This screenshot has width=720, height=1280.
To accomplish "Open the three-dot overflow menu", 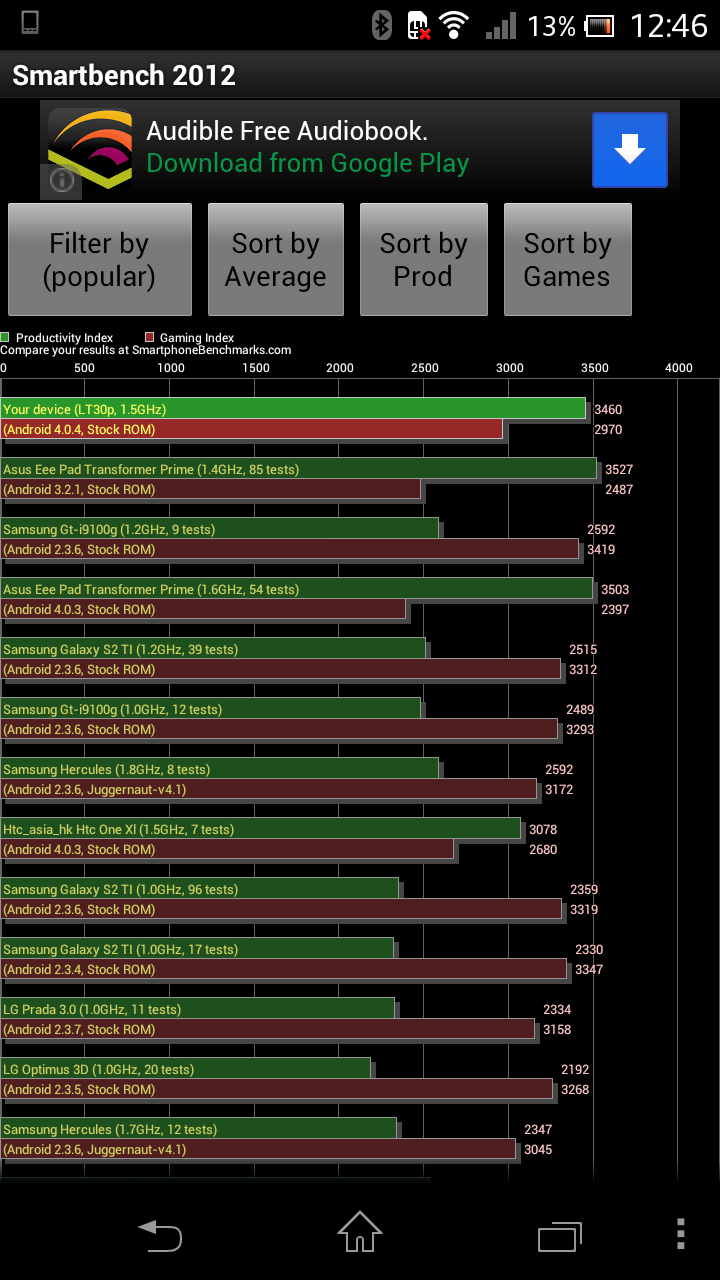I will [x=681, y=1234].
